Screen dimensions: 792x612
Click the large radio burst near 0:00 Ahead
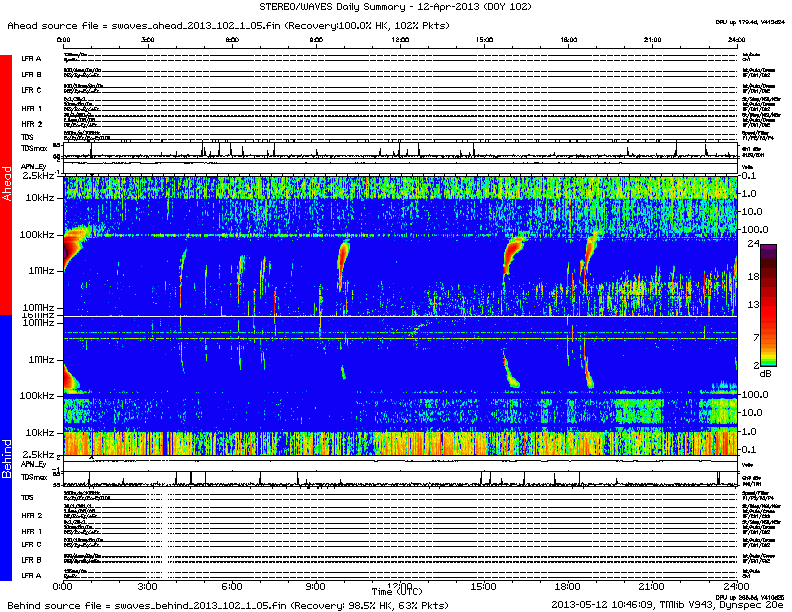[74, 244]
